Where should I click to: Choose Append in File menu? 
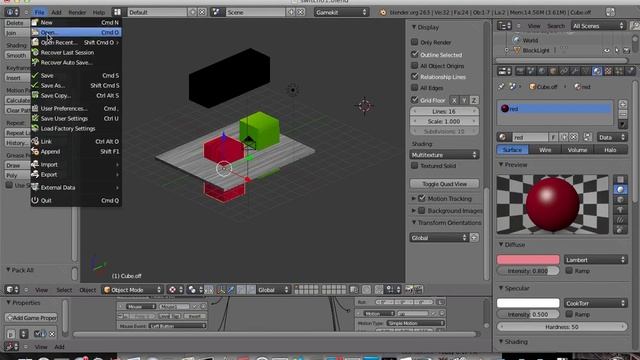[x=76, y=151]
